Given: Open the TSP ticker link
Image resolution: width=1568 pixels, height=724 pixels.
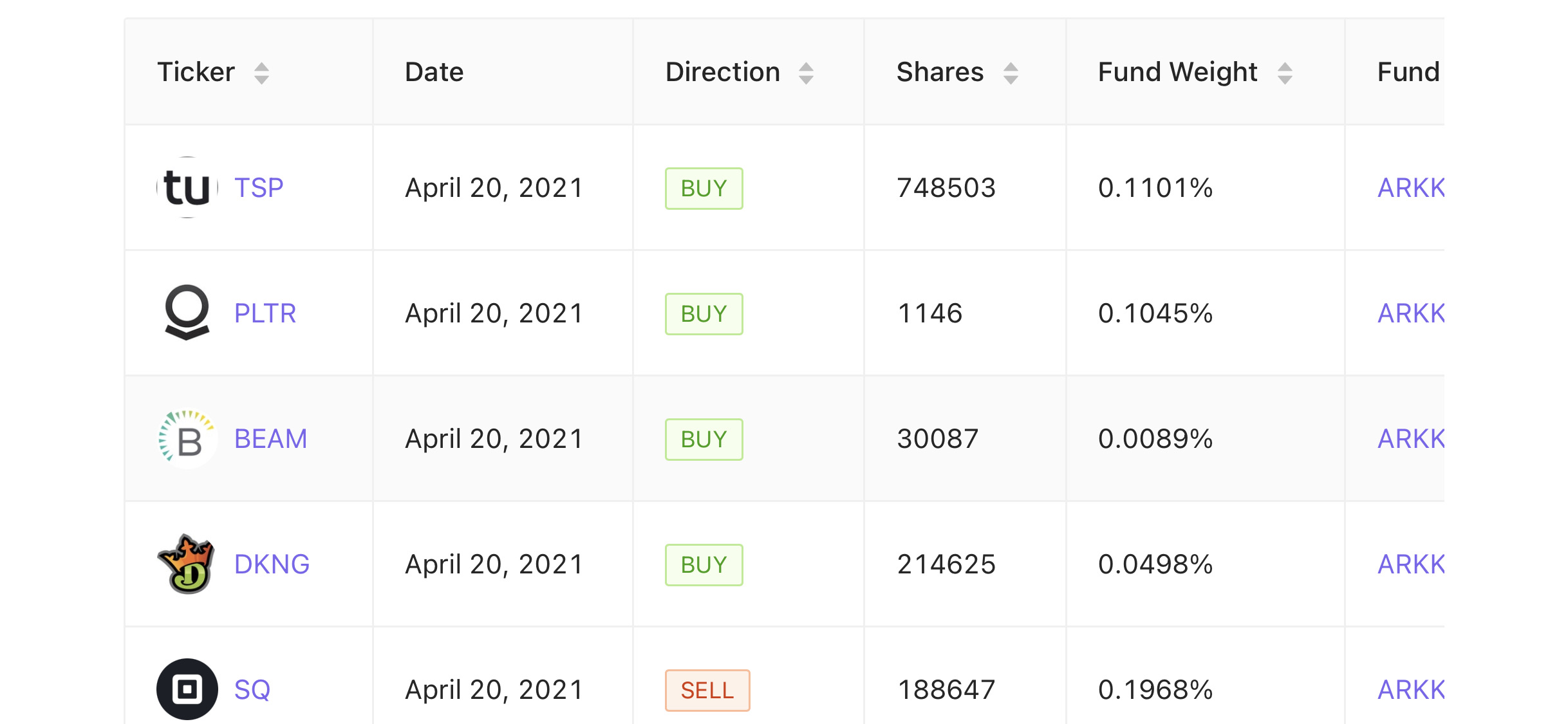Looking at the screenshot, I should (259, 188).
